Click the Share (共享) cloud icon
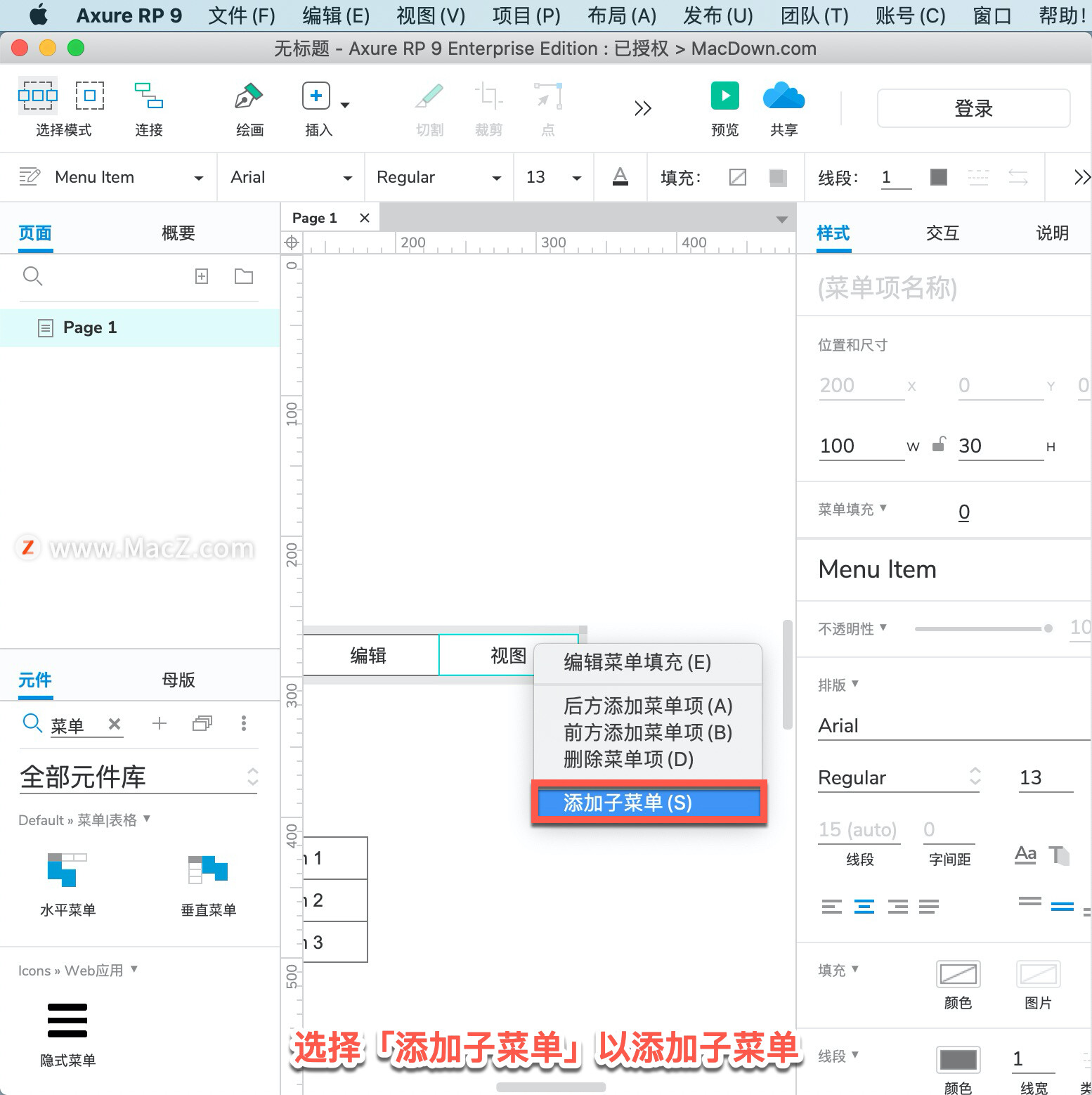This screenshot has width=1092, height=1095. coord(784,96)
